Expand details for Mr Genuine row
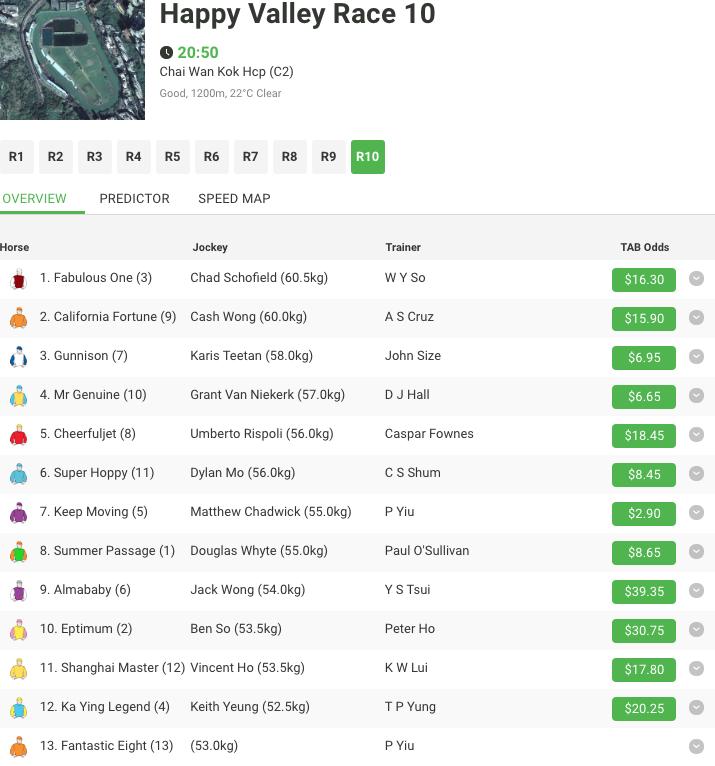The image size is (715, 766). (697, 396)
